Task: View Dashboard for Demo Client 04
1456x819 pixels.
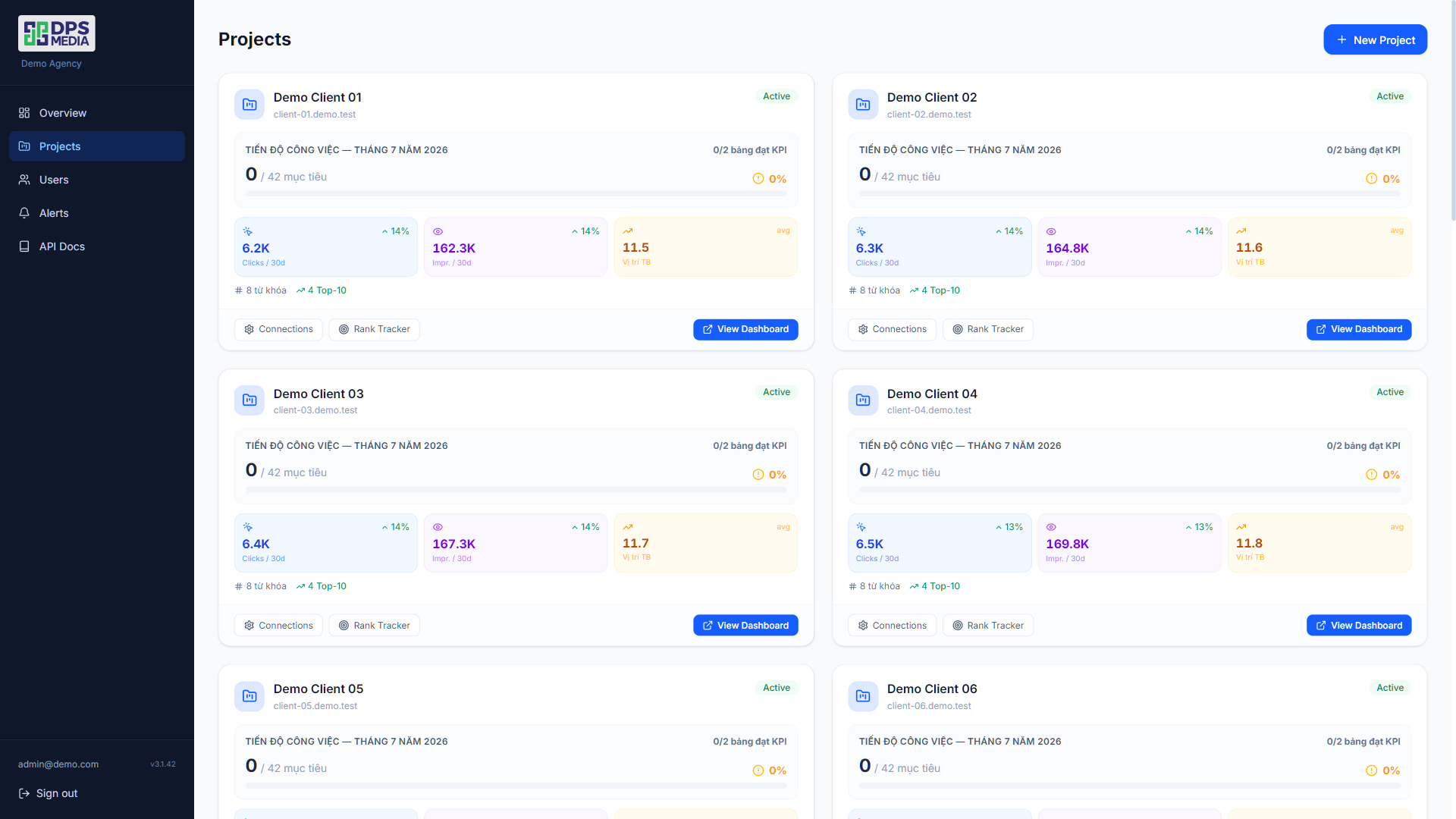Action: pos(1359,626)
